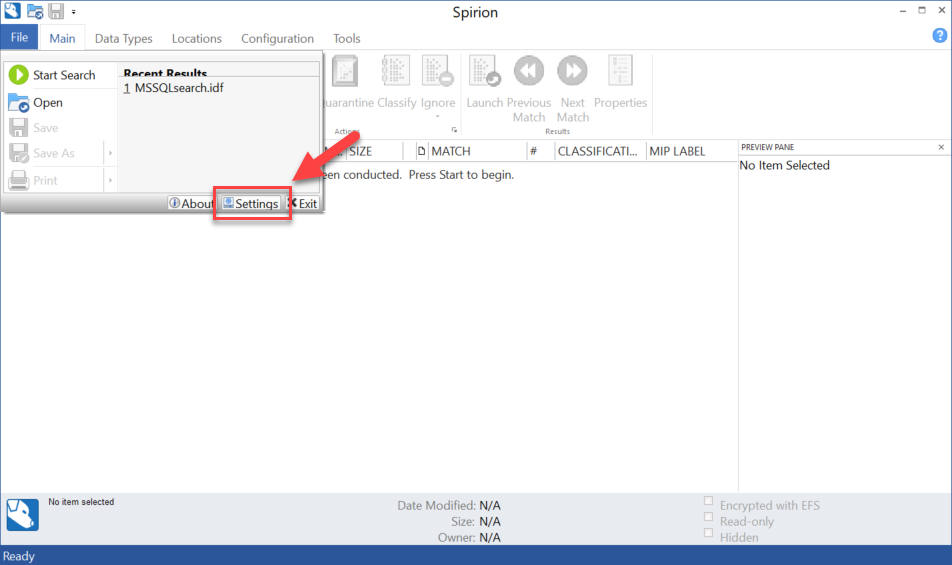Toggle the Read-only checkbox
Screen dimensions: 952x565
coord(709,517)
